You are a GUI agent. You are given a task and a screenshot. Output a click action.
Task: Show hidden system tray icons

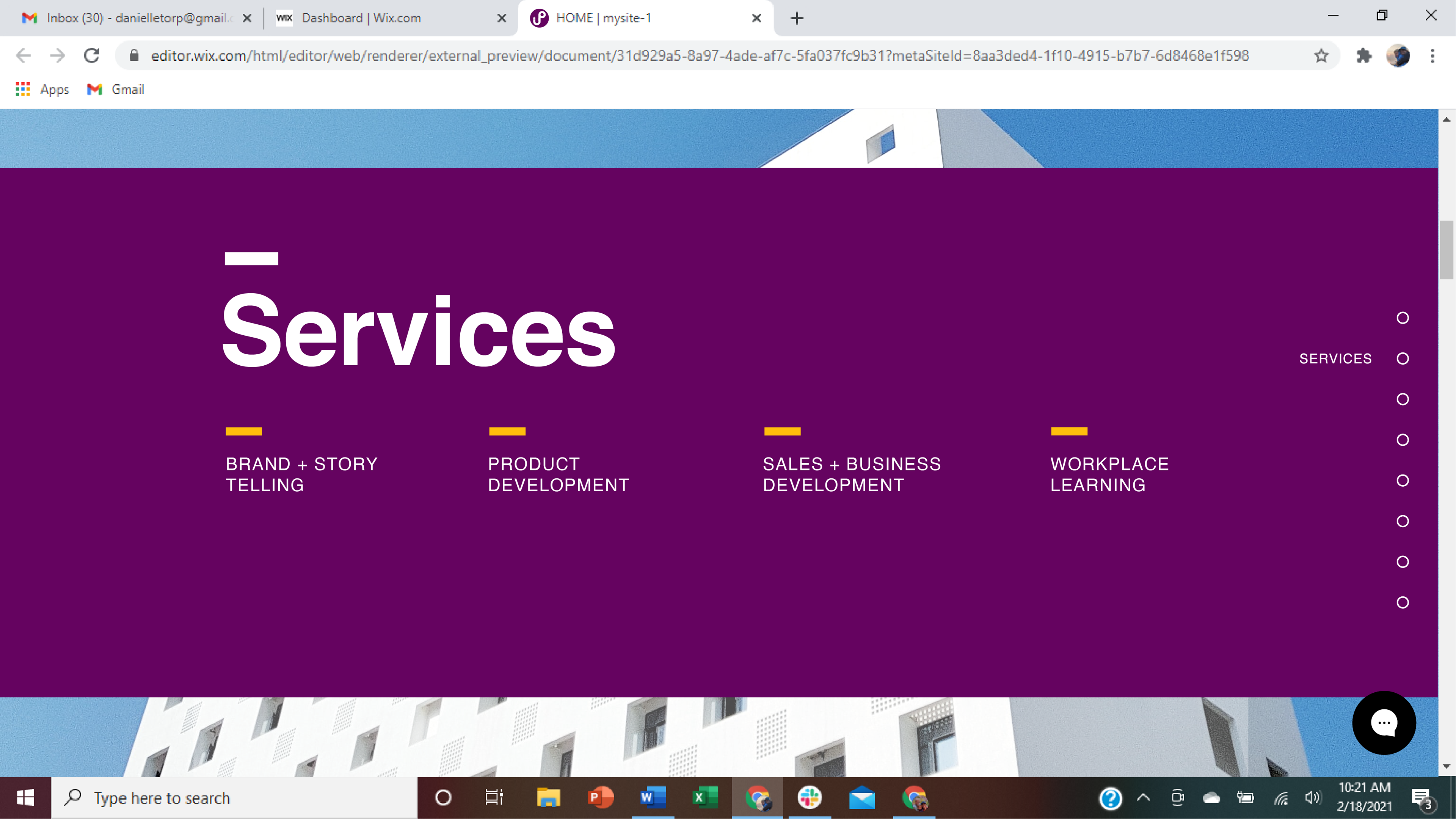[x=1143, y=797]
